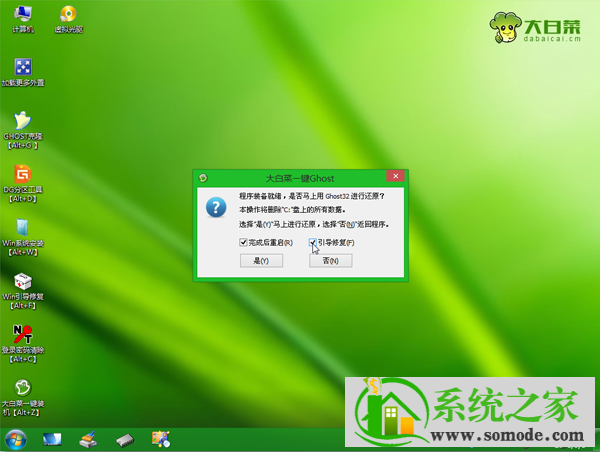Click text 本操作将删除 C: 盘上的所有数据
This screenshot has width=600, height=452.
[292, 210]
